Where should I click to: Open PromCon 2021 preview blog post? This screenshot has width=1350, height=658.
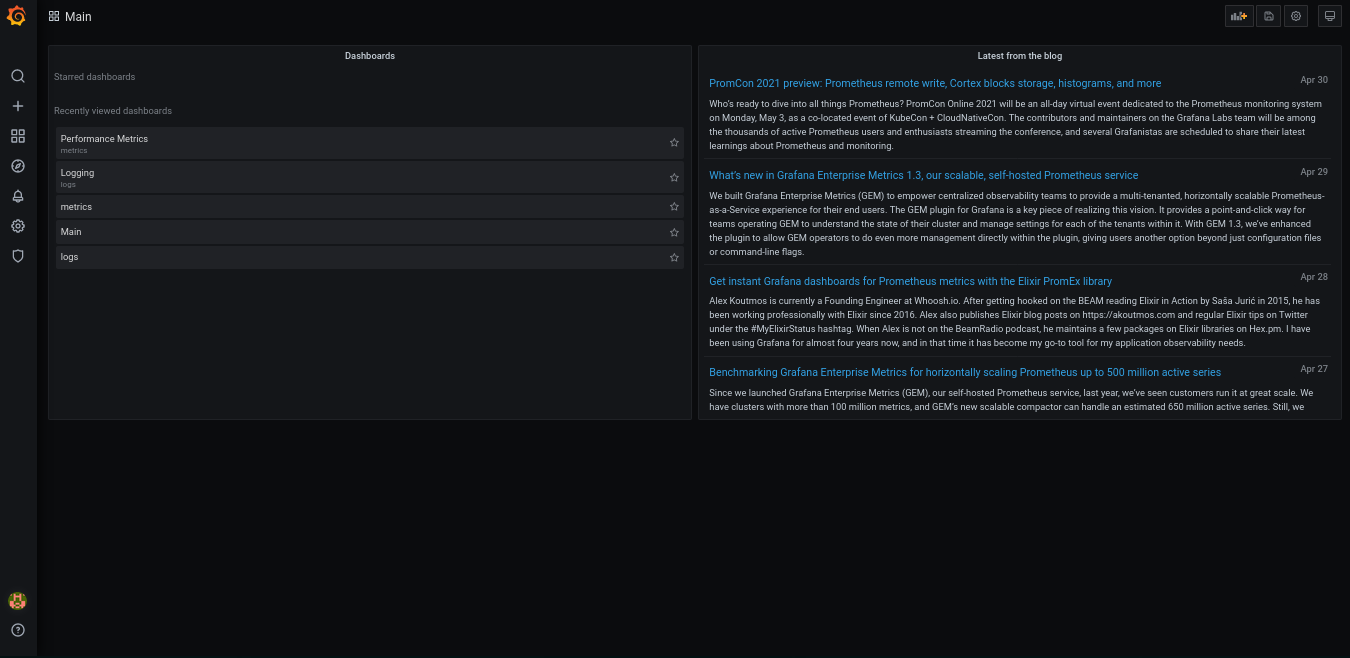click(x=935, y=83)
